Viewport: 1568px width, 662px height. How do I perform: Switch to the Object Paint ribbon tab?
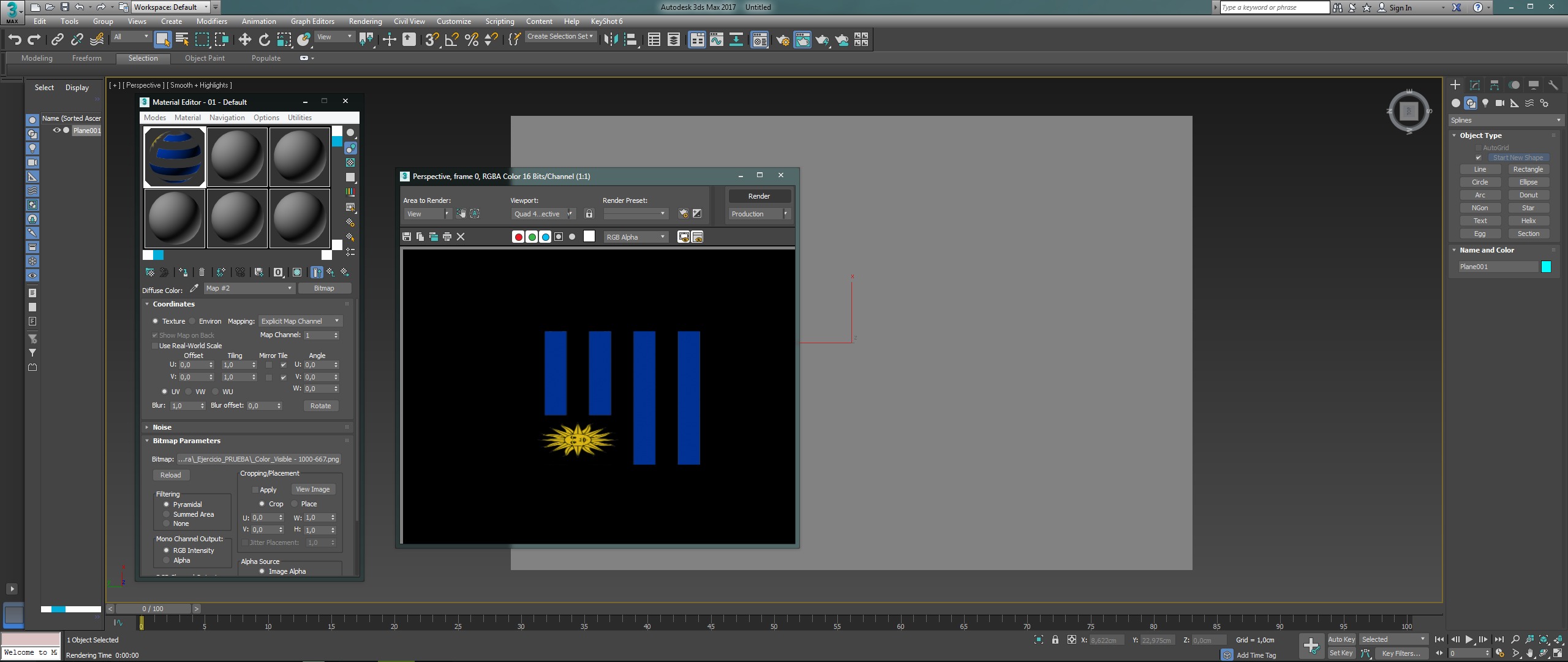point(205,58)
